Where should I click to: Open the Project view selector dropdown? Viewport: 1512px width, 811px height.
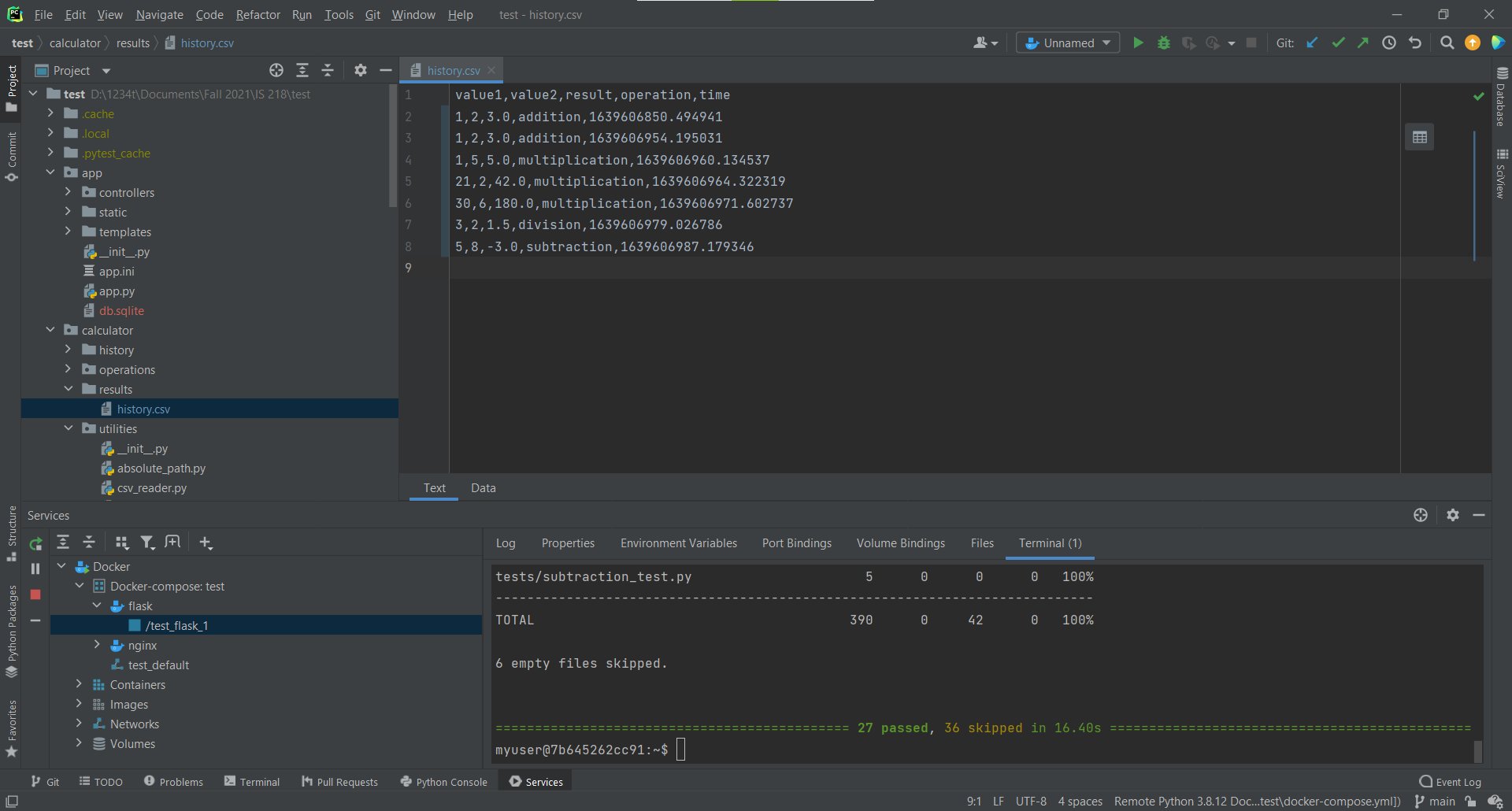[72, 71]
